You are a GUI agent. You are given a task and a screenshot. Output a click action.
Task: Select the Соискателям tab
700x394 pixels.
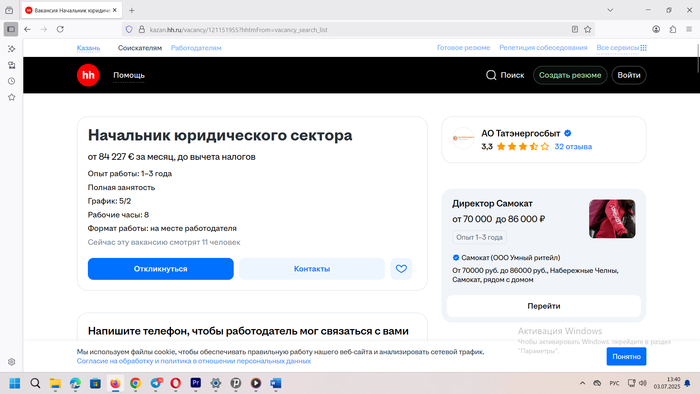point(140,48)
